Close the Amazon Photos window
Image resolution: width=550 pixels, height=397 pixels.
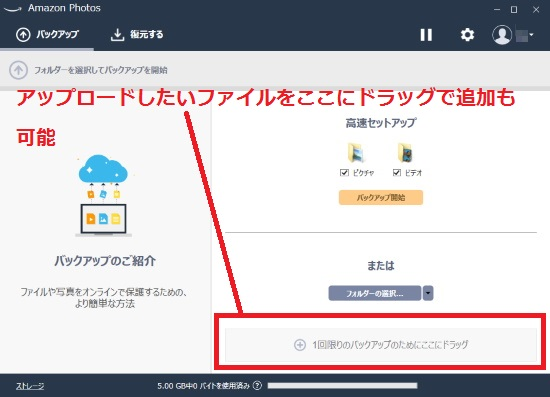[536, 9]
